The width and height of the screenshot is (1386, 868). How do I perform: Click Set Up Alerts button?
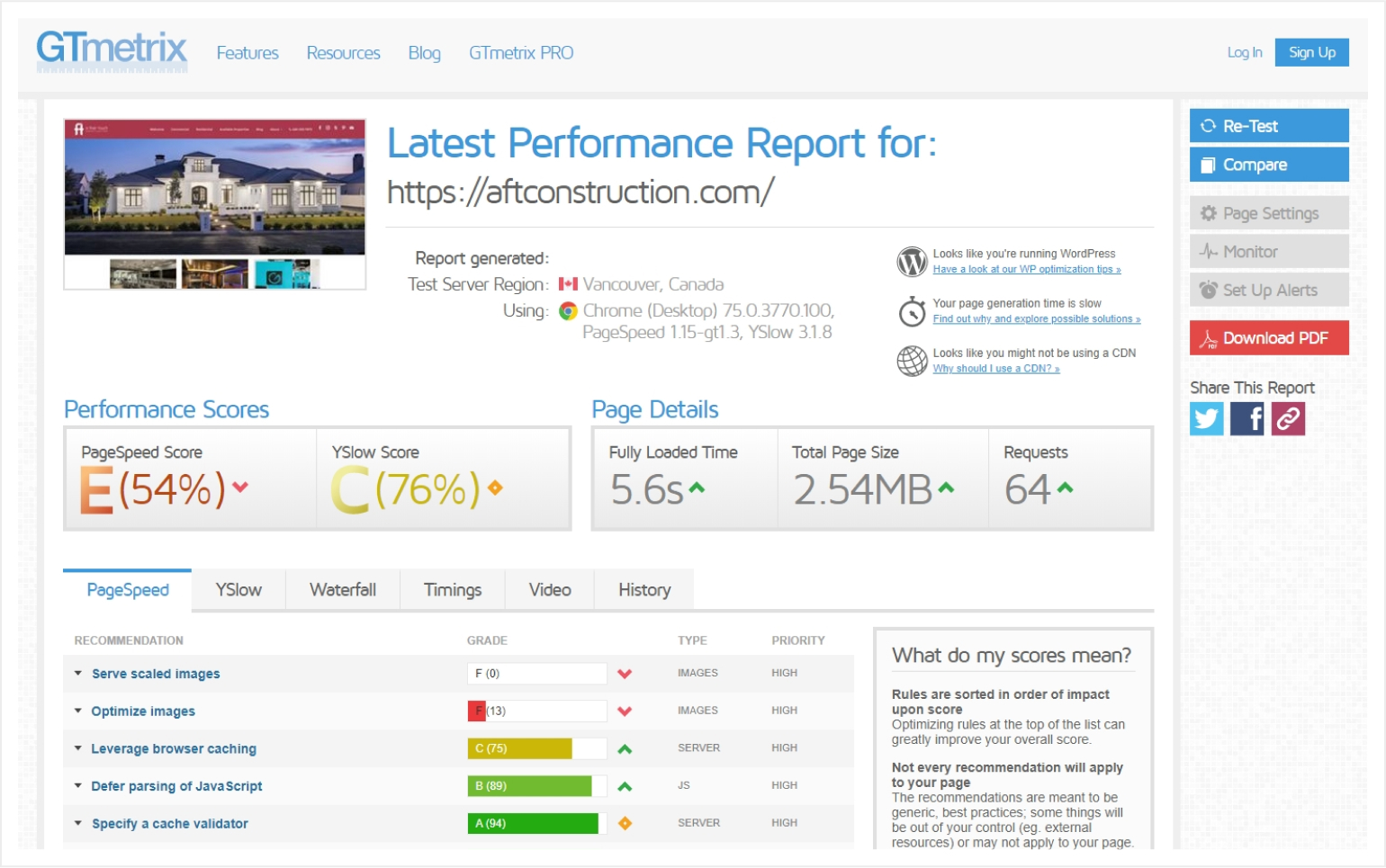pyautogui.click(x=1269, y=290)
